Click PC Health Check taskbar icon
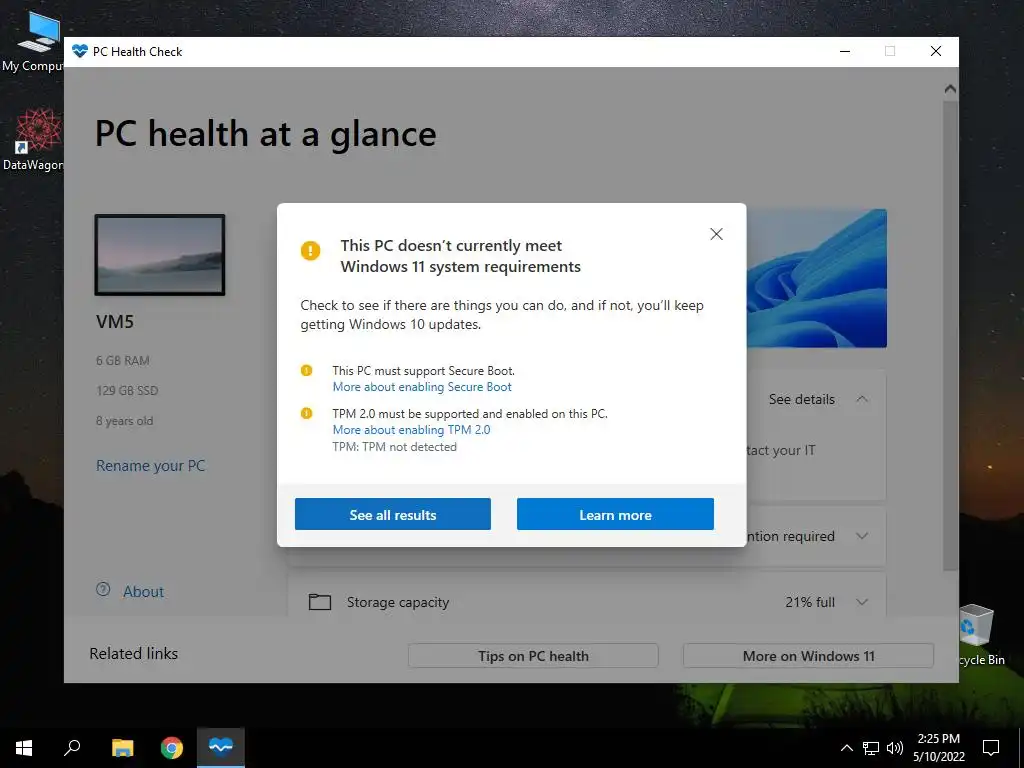Image resolution: width=1024 pixels, height=768 pixels. pos(221,748)
